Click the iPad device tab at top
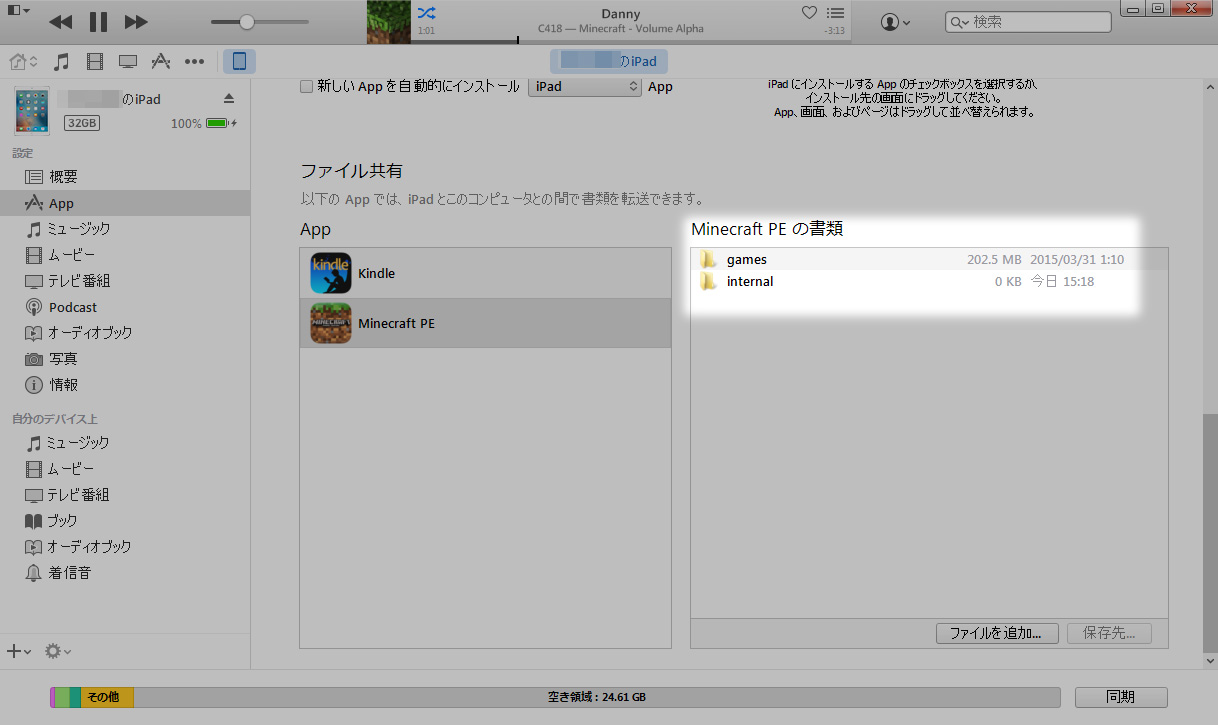 (609, 61)
